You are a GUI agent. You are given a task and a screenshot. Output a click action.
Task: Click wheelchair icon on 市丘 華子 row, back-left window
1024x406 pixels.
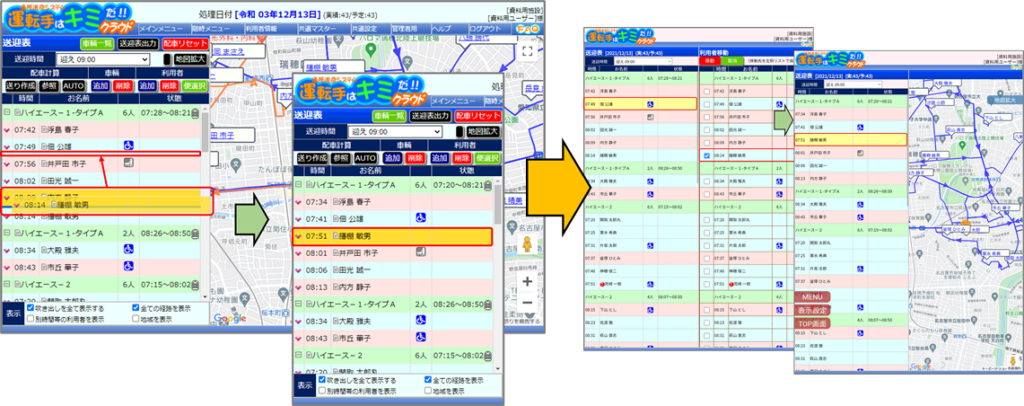pos(129,267)
